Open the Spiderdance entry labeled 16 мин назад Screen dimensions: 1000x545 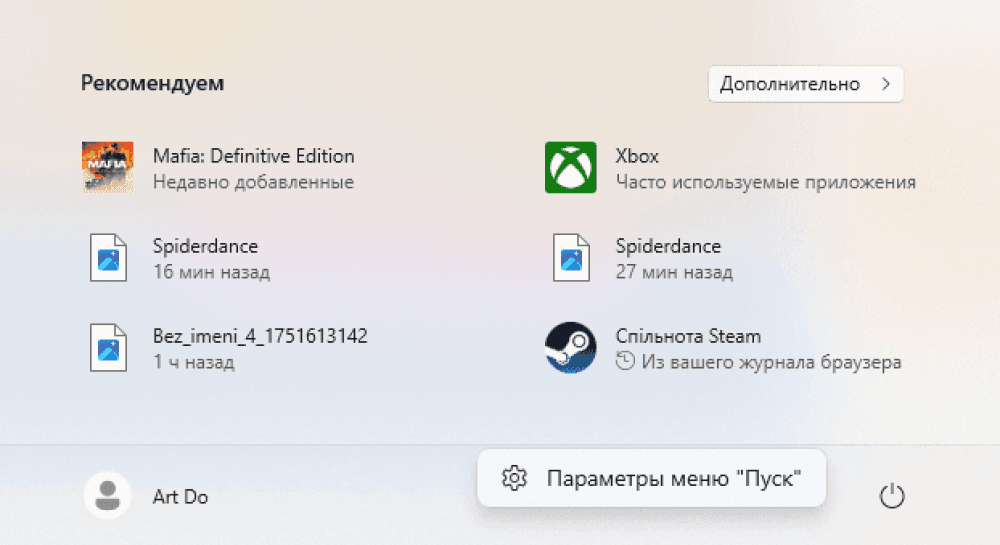click(205, 246)
